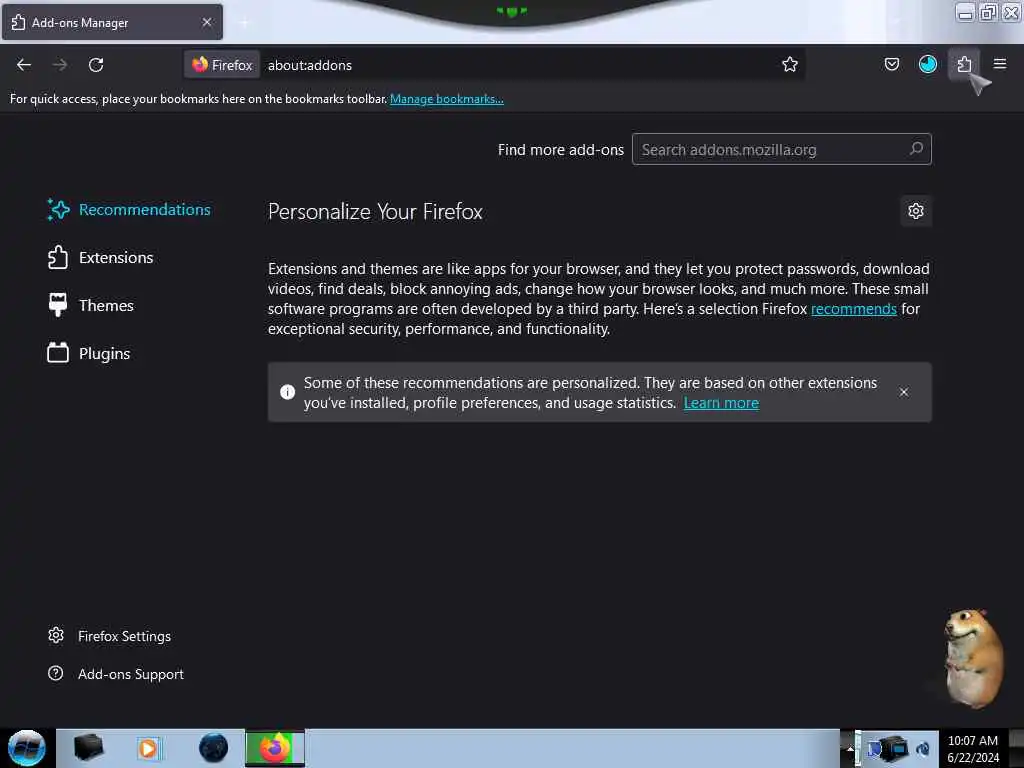Click the Windows Start button
1024x768 pixels.
26,748
